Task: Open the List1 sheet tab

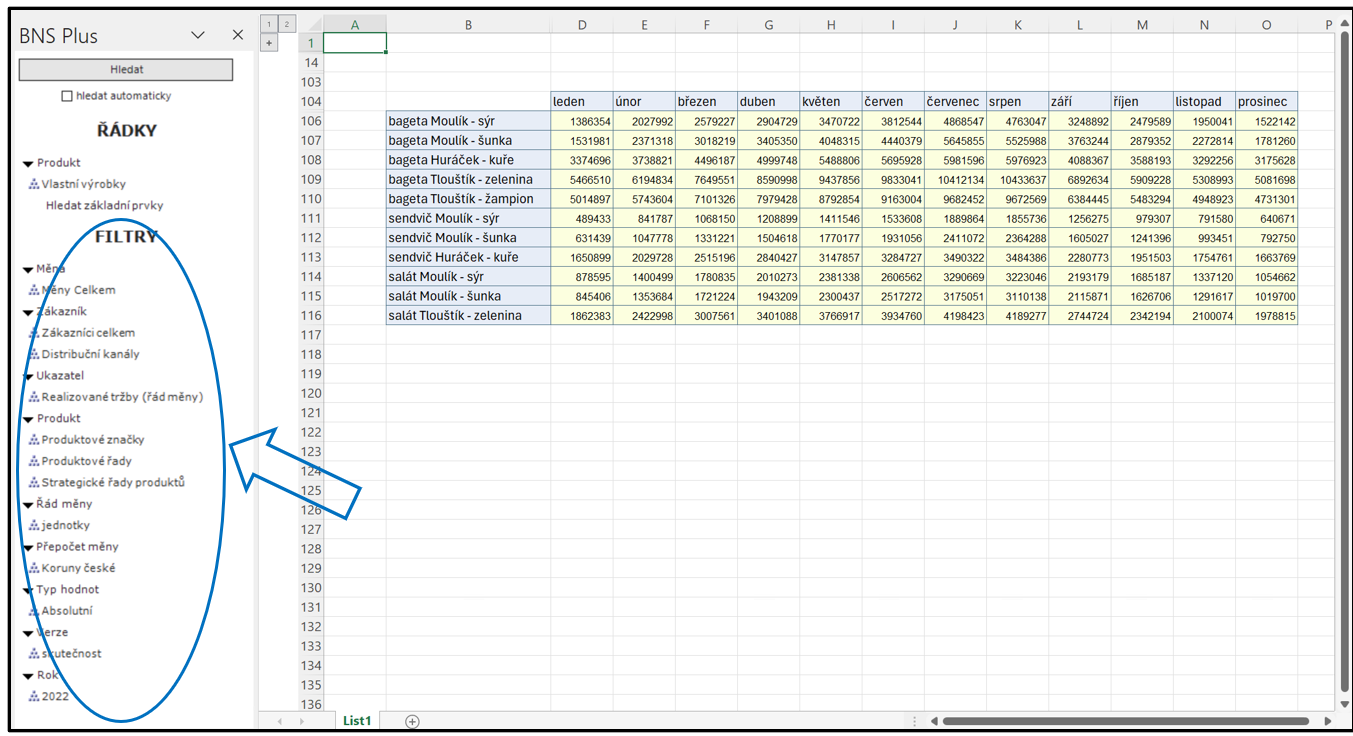Action: [357, 720]
